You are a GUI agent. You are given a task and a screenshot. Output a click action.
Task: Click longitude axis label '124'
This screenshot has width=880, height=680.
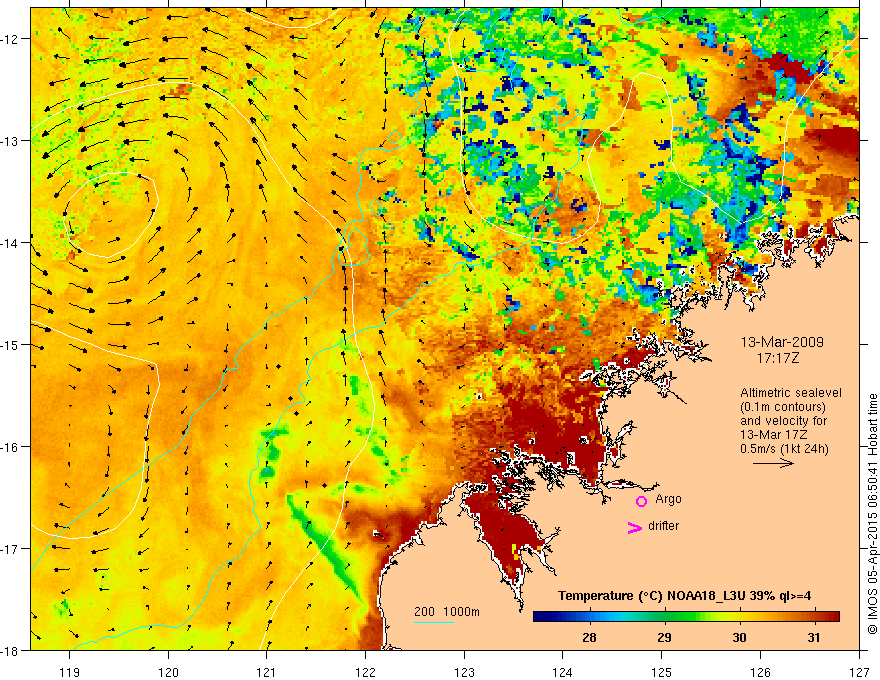pyautogui.click(x=563, y=672)
